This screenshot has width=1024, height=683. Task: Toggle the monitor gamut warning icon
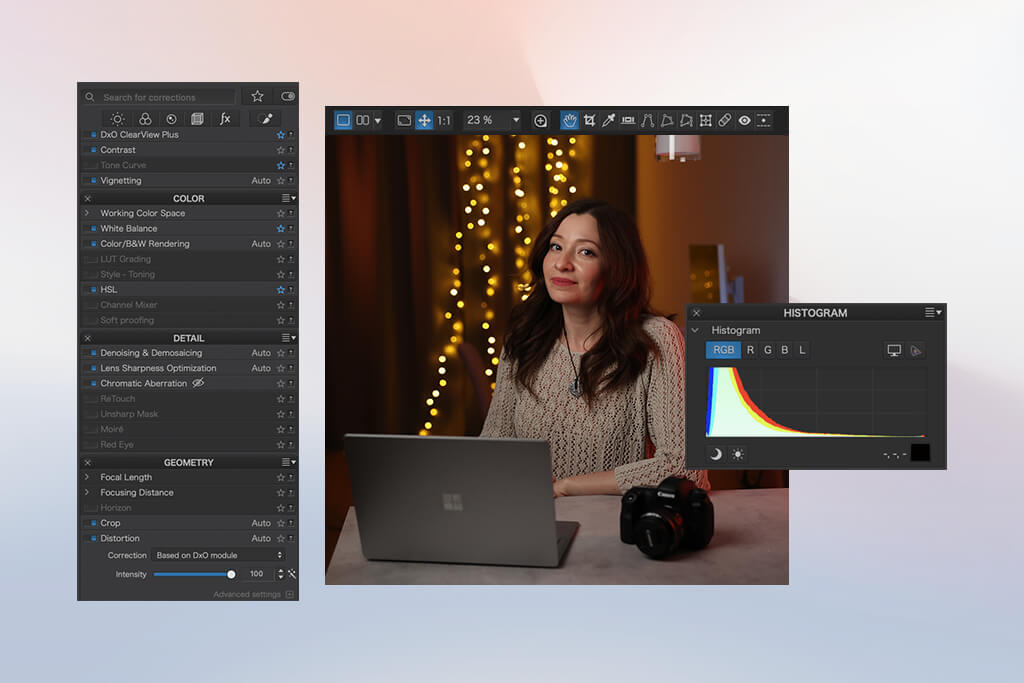pos(894,351)
